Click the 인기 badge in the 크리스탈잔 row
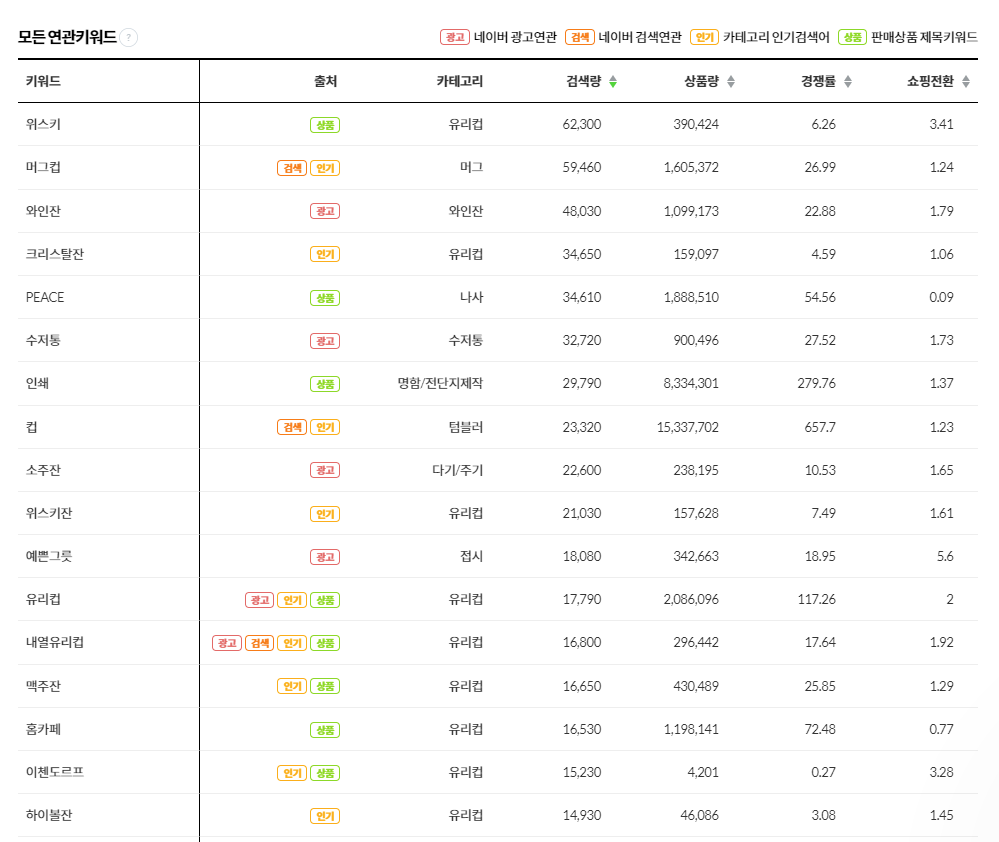The width and height of the screenshot is (999, 842). coord(325,254)
